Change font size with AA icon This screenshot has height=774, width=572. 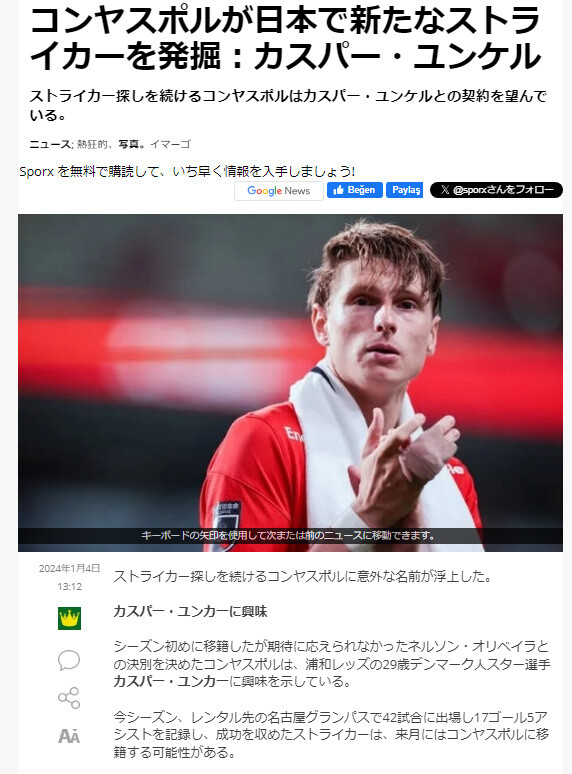click(x=69, y=736)
